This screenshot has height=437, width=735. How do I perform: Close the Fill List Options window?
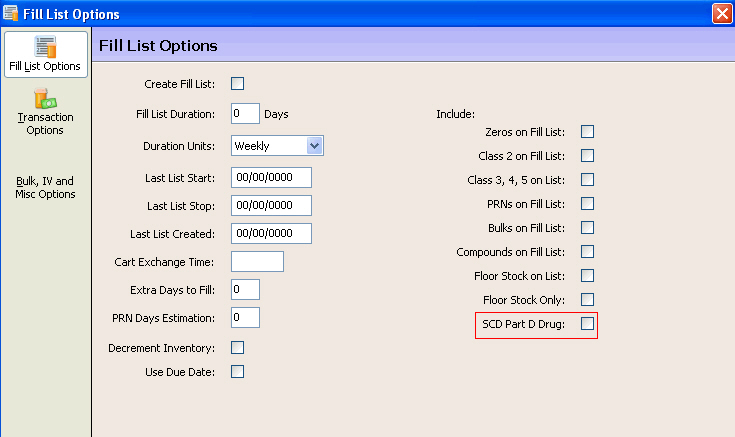(x=722, y=13)
